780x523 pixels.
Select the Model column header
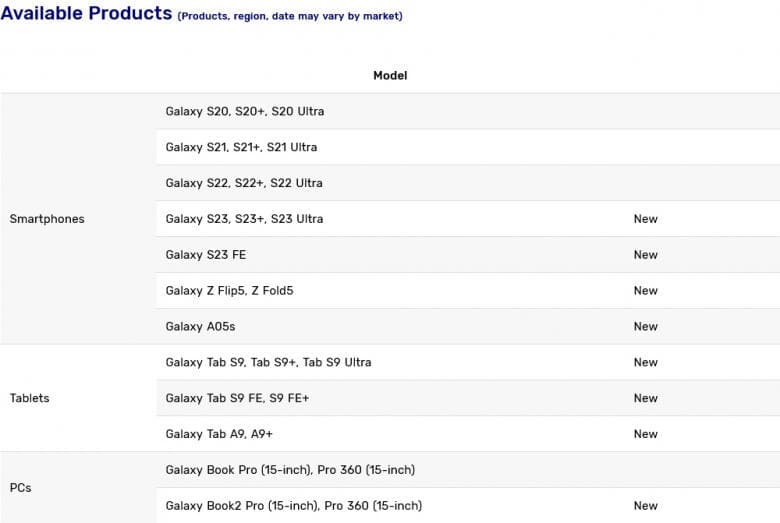tap(390, 76)
